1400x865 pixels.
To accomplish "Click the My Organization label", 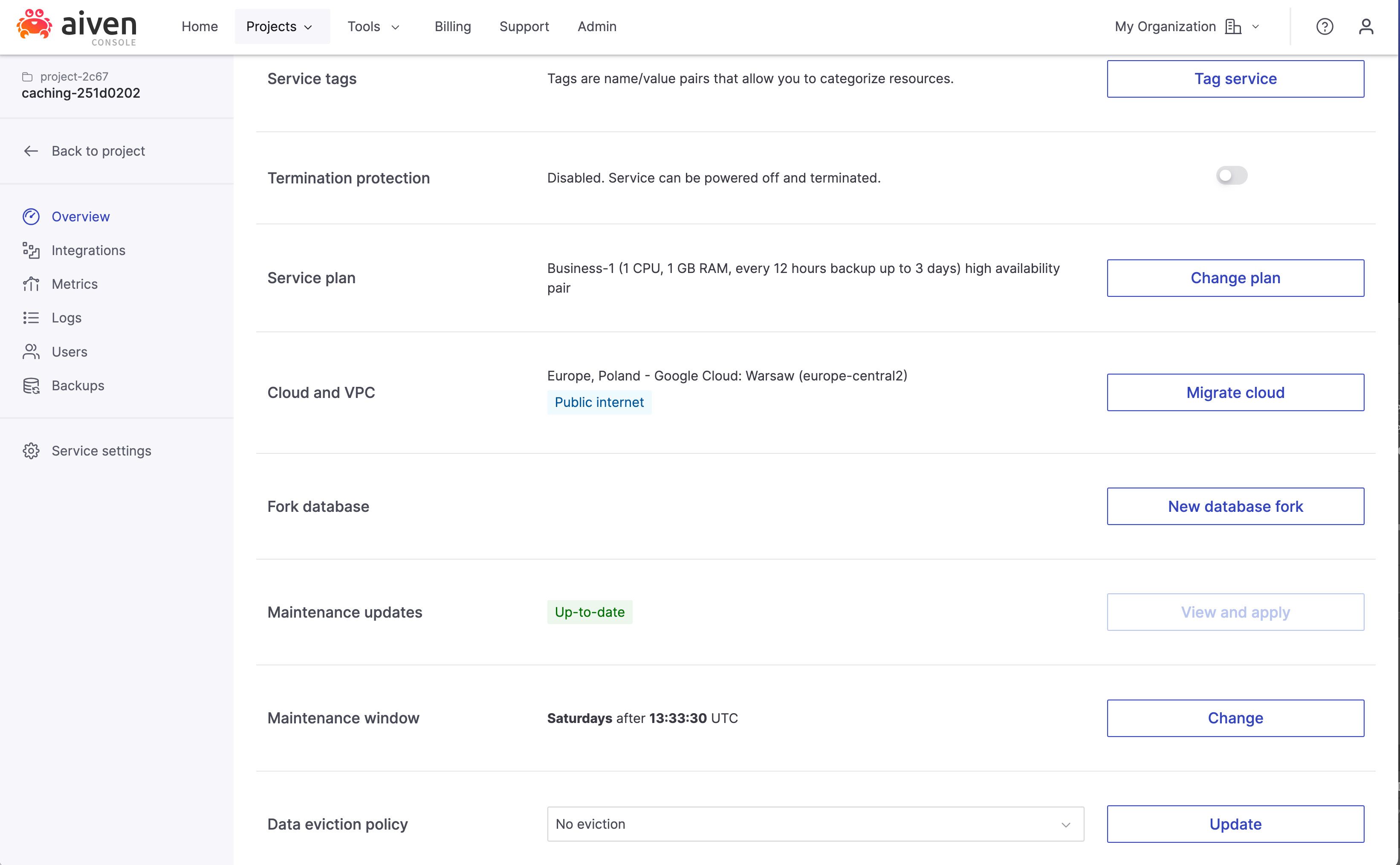I will (1165, 26).
